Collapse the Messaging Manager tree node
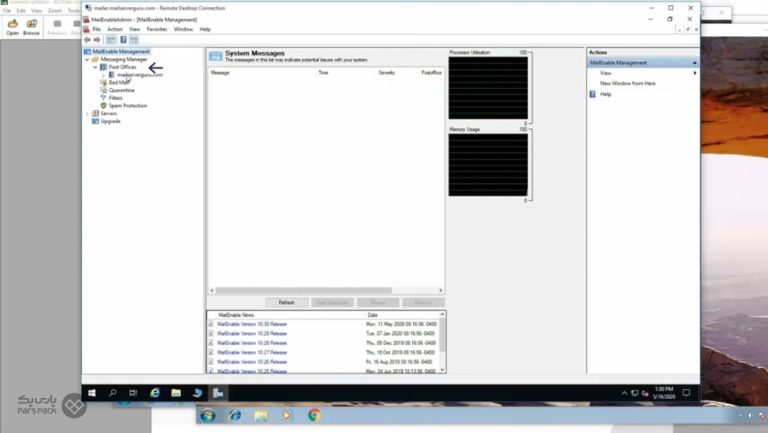The width and height of the screenshot is (768, 433). click(x=88, y=59)
